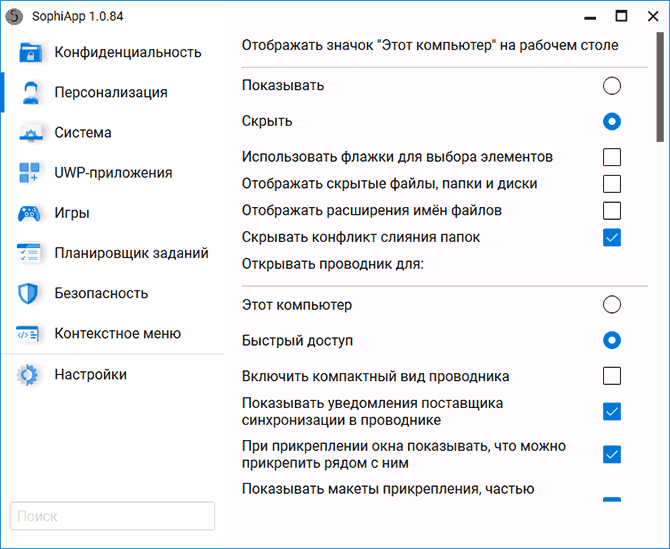Click the Планировщик заданий checklist icon
Viewport: 670px width, 549px height.
pos(29,253)
